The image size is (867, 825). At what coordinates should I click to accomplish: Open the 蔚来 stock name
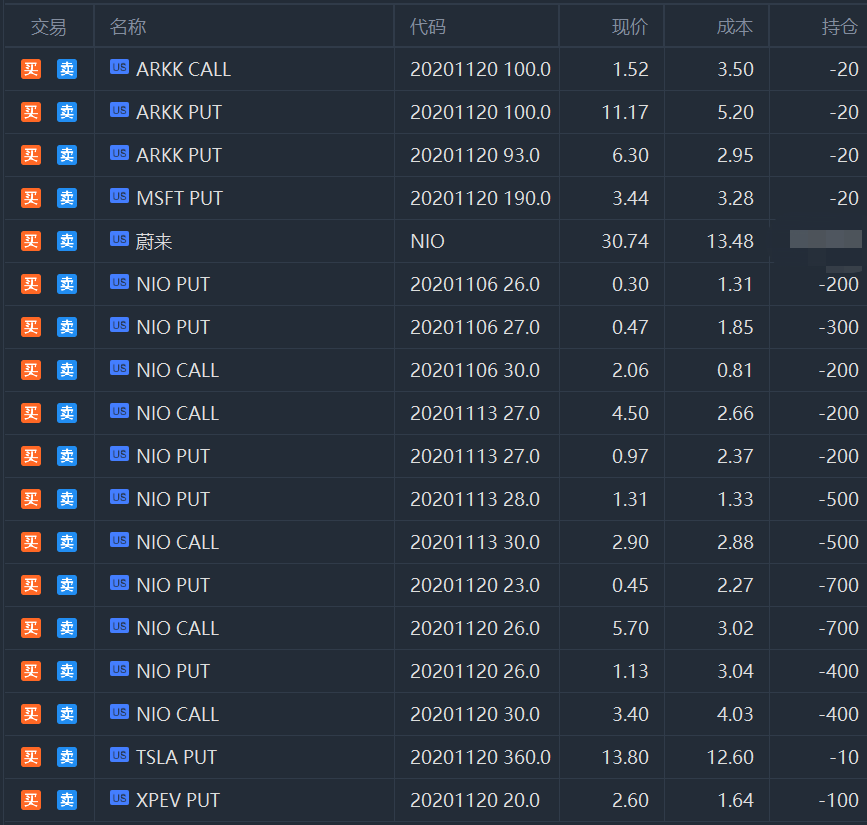(x=154, y=241)
